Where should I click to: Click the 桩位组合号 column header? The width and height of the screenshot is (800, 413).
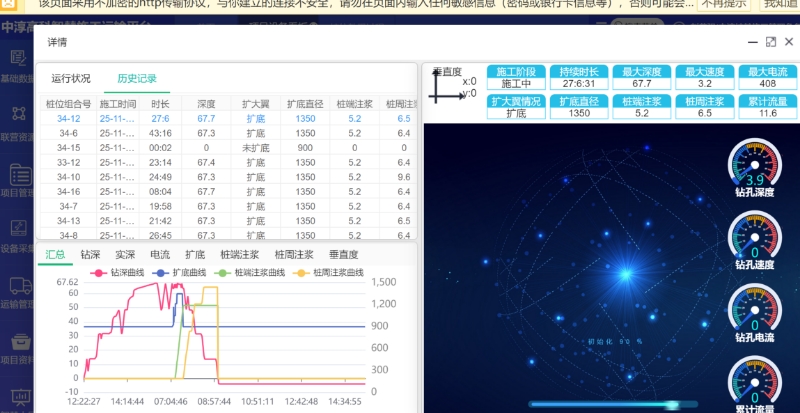coord(69,104)
